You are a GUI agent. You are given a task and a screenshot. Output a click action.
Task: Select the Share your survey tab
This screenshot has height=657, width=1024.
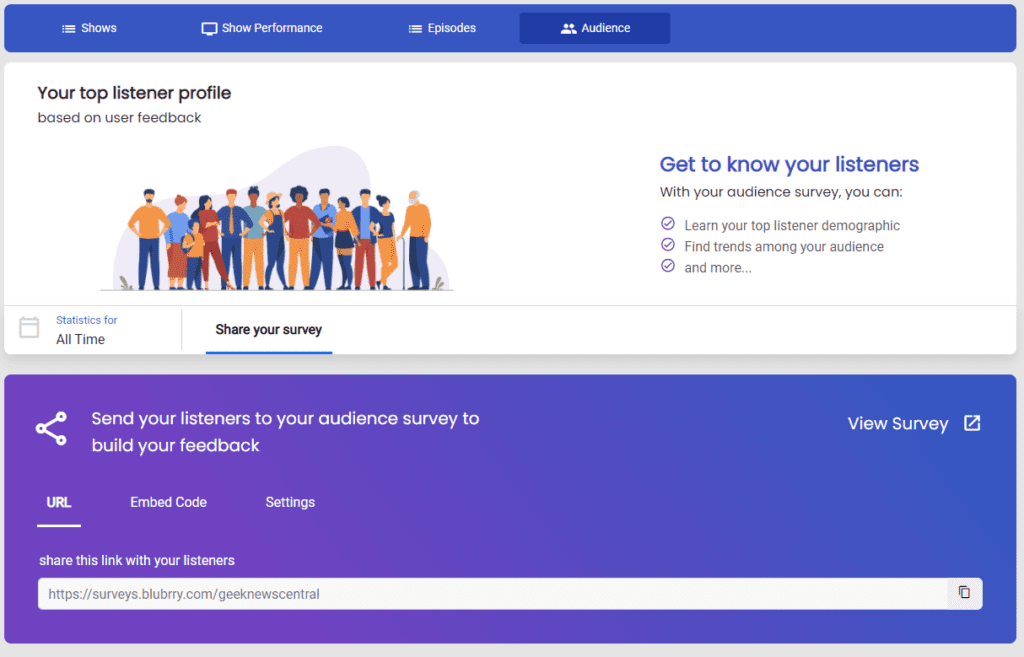[268, 330]
